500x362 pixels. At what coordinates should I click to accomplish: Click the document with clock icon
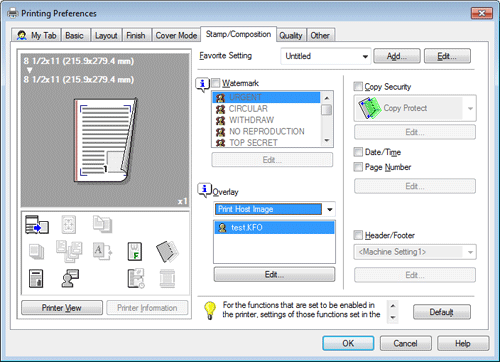coord(136,278)
